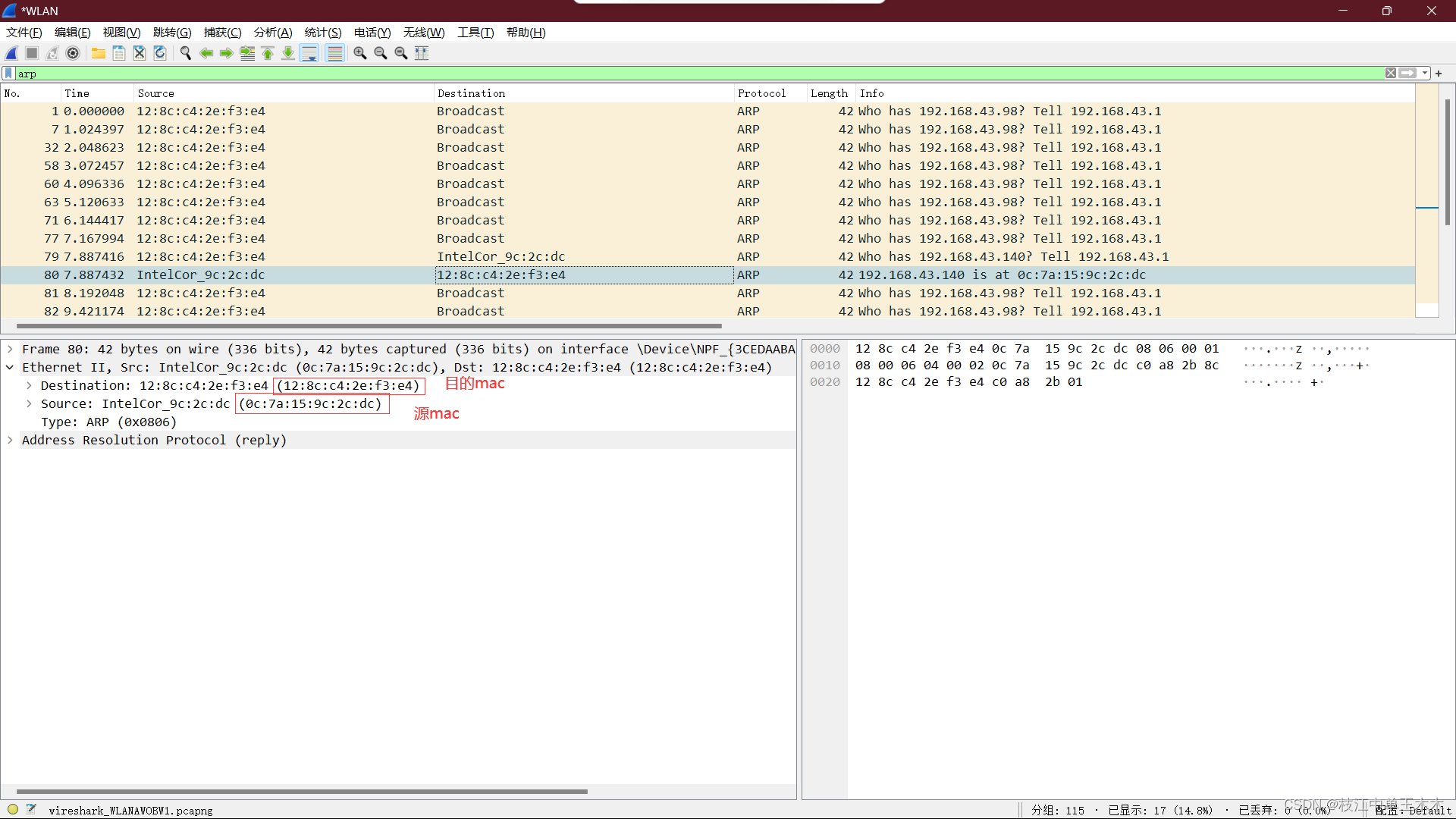Stop the running capture

pos(32,53)
